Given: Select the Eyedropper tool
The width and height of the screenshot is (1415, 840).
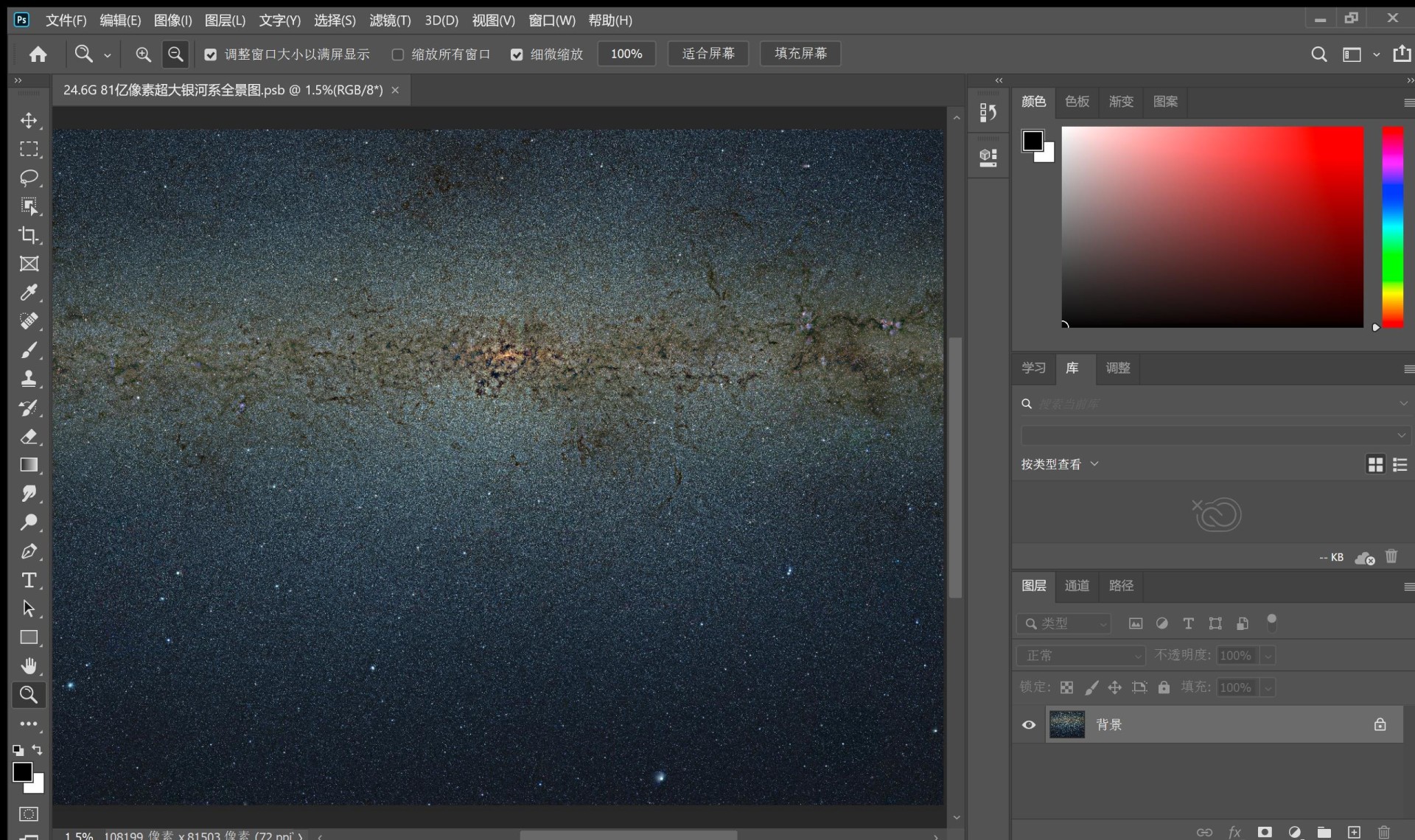Looking at the screenshot, I should click(29, 293).
